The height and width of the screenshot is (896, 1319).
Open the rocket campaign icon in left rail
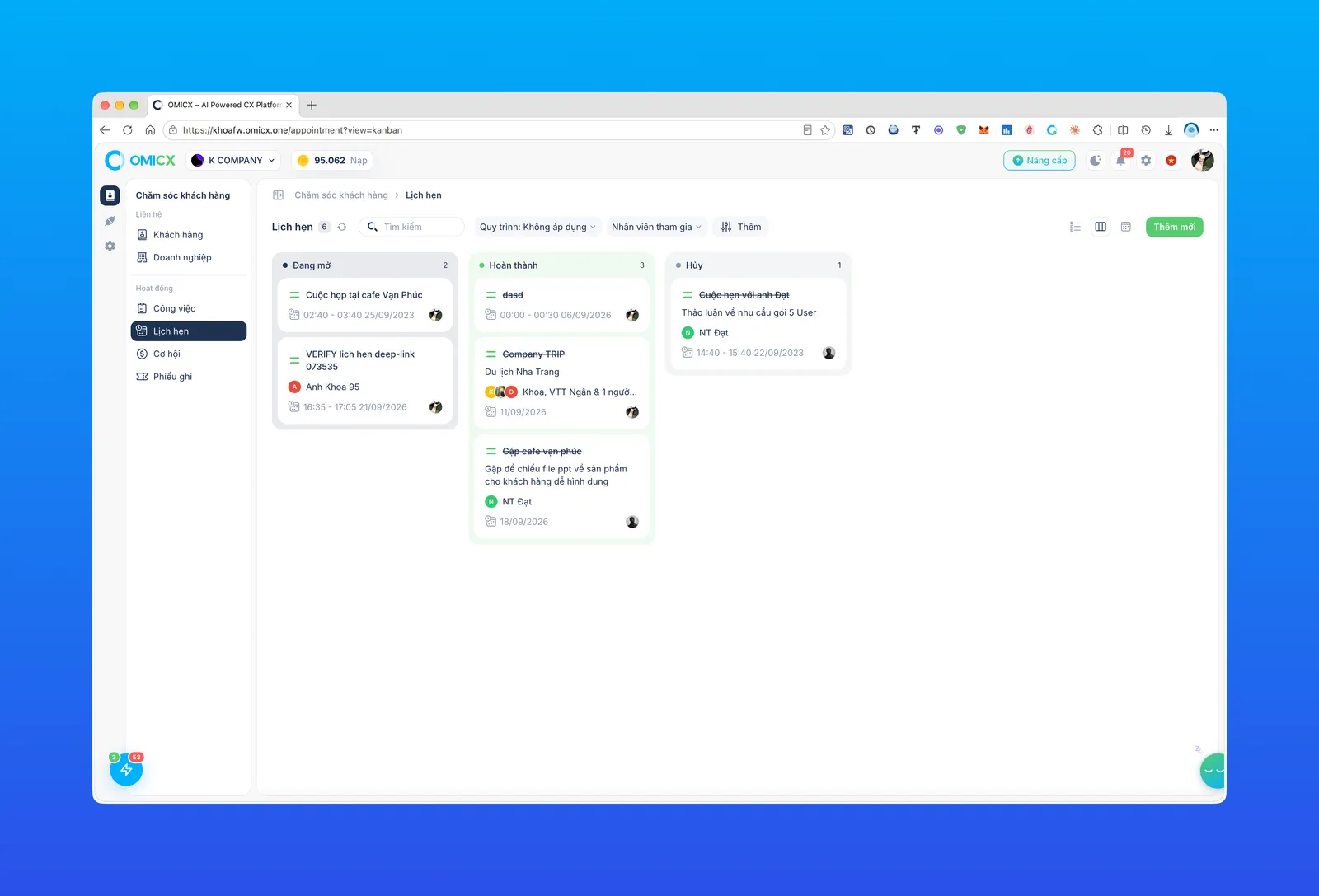coord(110,221)
